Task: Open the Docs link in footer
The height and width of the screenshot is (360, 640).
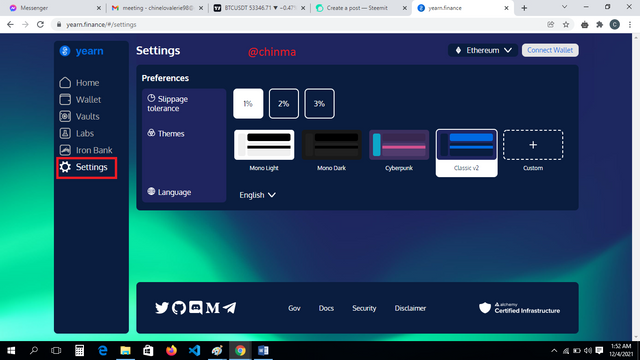Action: 326,308
